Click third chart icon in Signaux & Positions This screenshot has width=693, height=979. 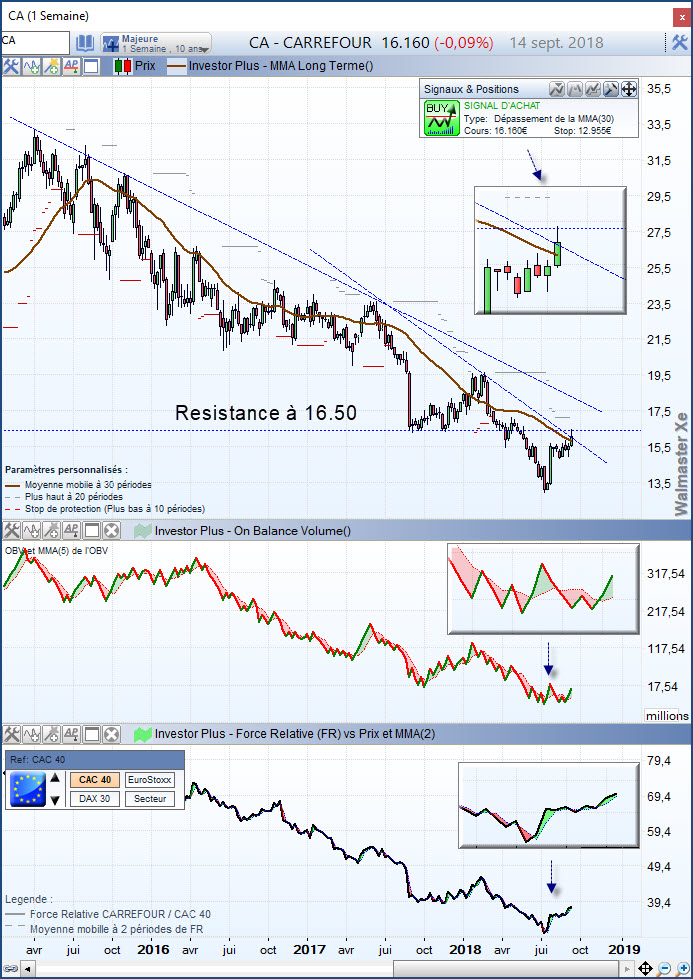pyautogui.click(x=593, y=89)
